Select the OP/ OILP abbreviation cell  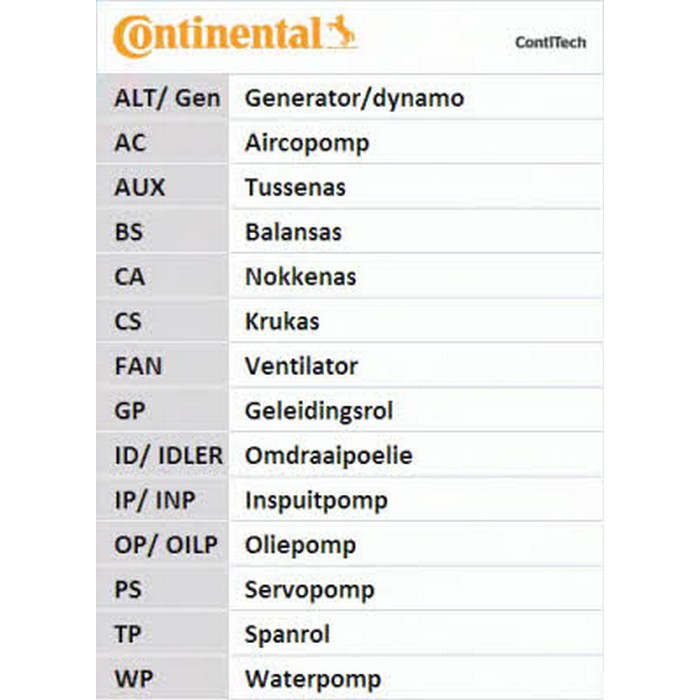(166, 545)
